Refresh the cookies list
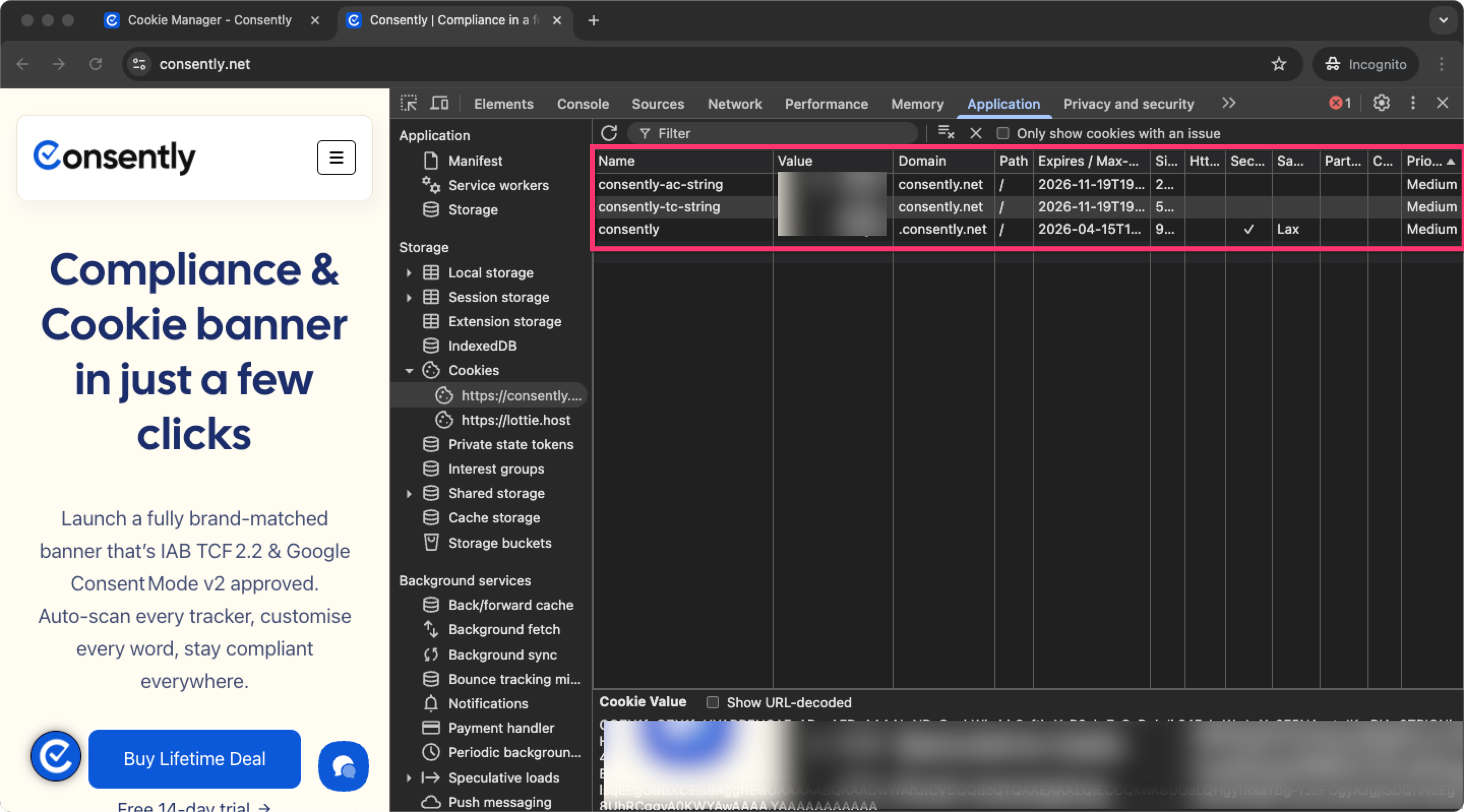This screenshot has height=812, width=1464. (609, 133)
